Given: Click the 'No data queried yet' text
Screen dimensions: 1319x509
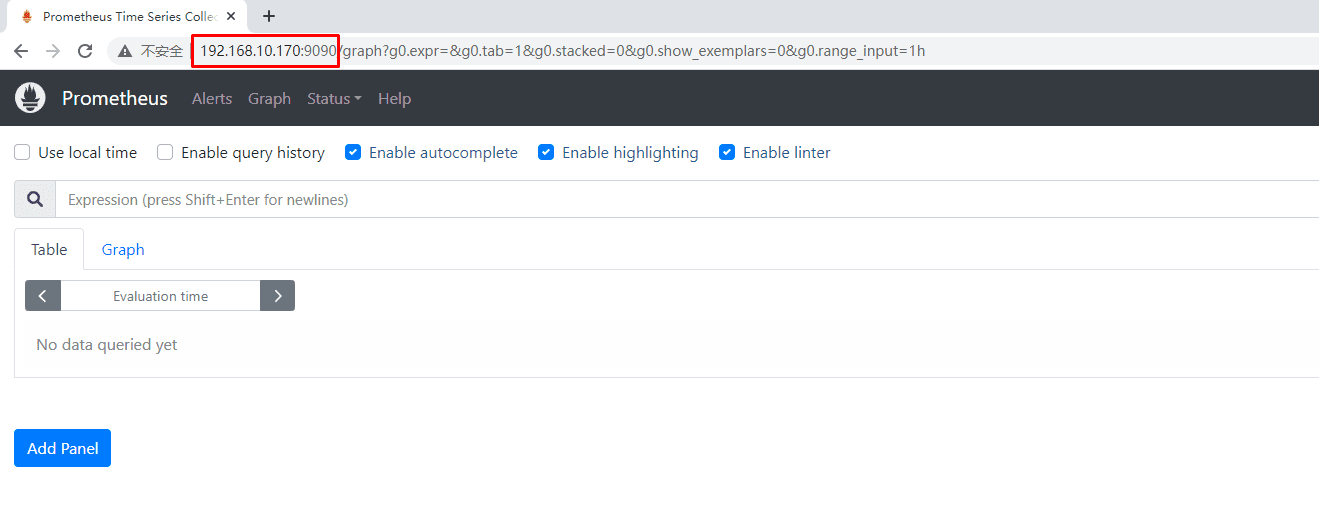Looking at the screenshot, I should tap(107, 344).
